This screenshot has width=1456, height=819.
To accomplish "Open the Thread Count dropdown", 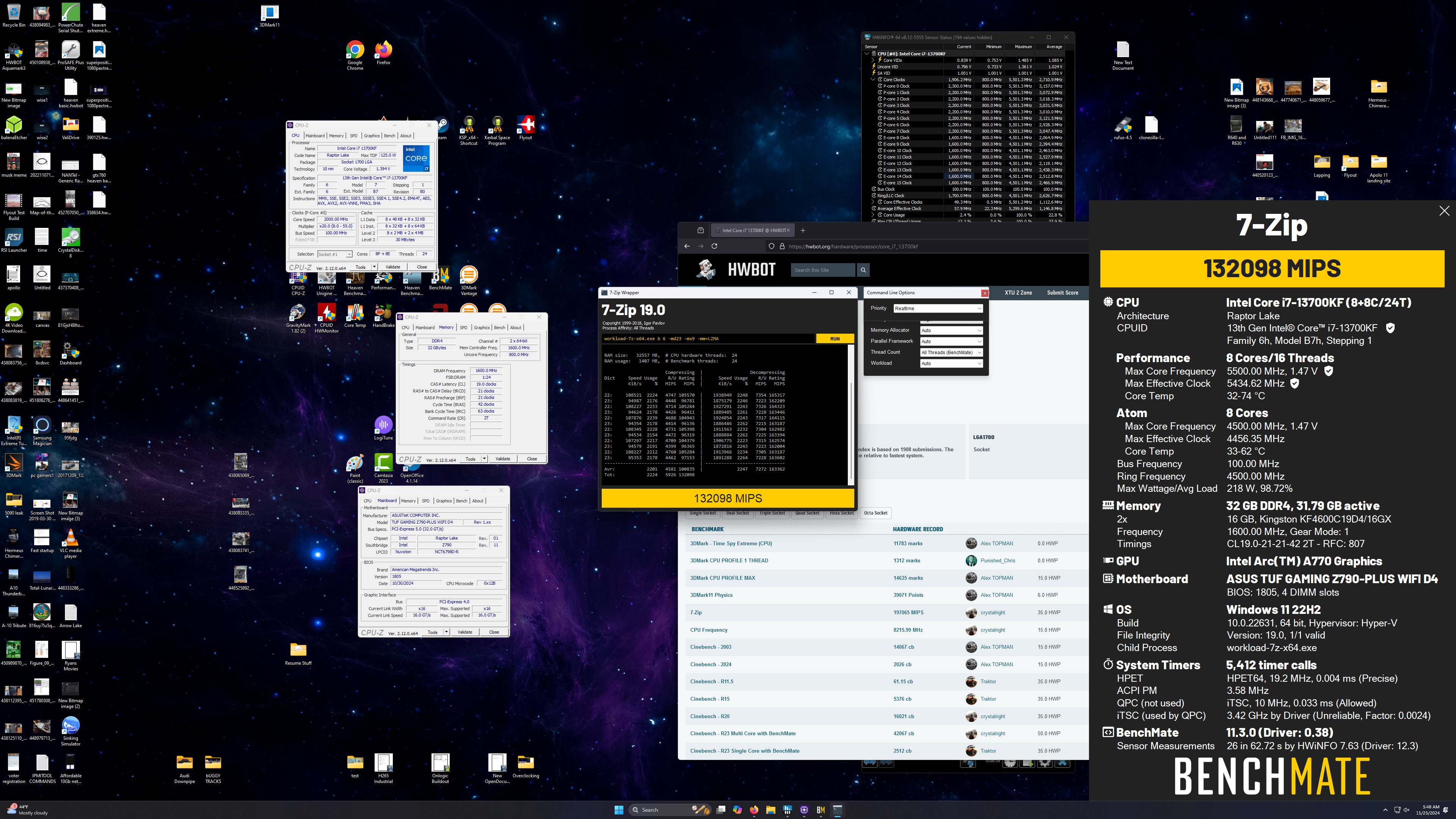I will [x=951, y=352].
